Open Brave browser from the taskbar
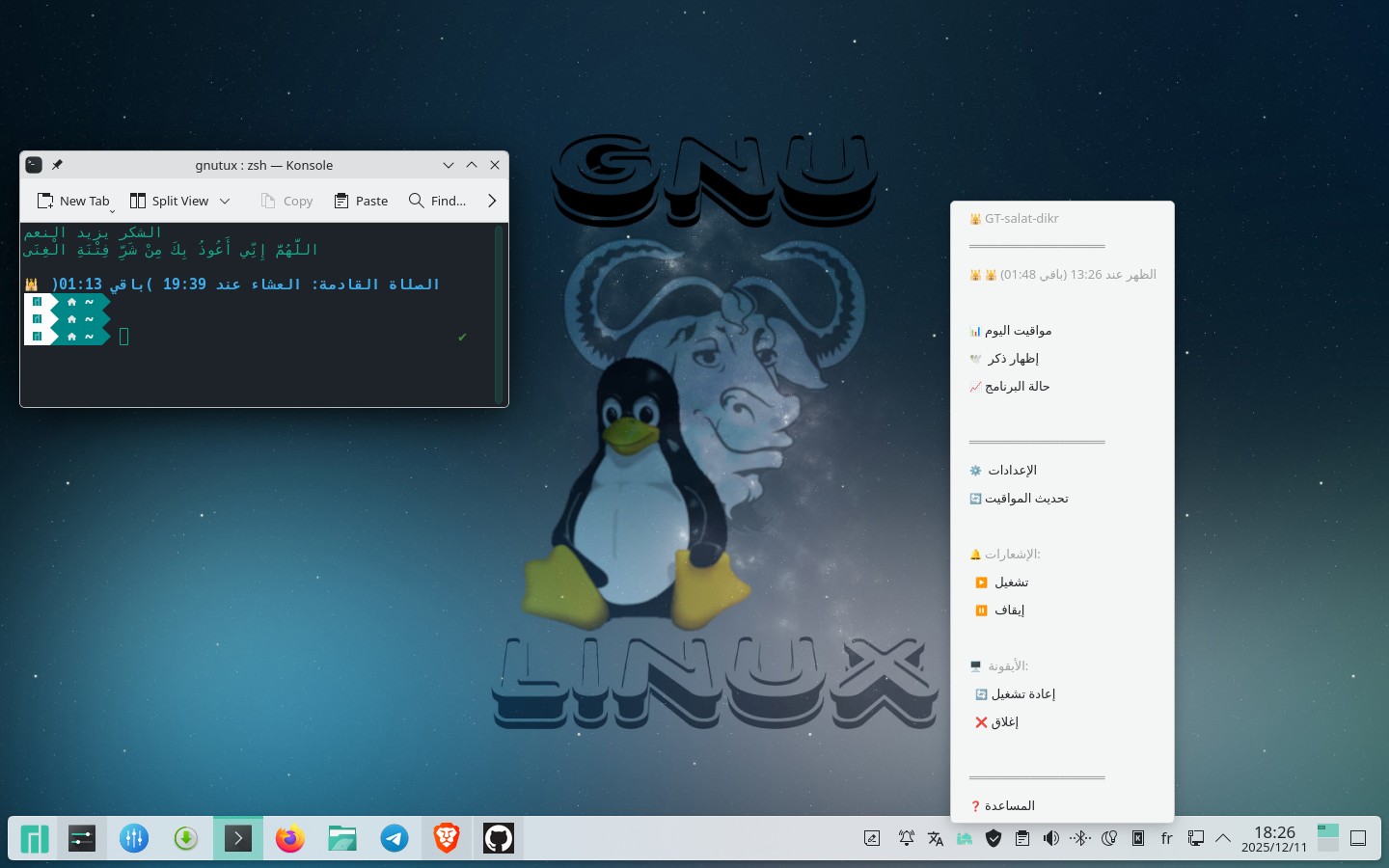 click(446, 839)
